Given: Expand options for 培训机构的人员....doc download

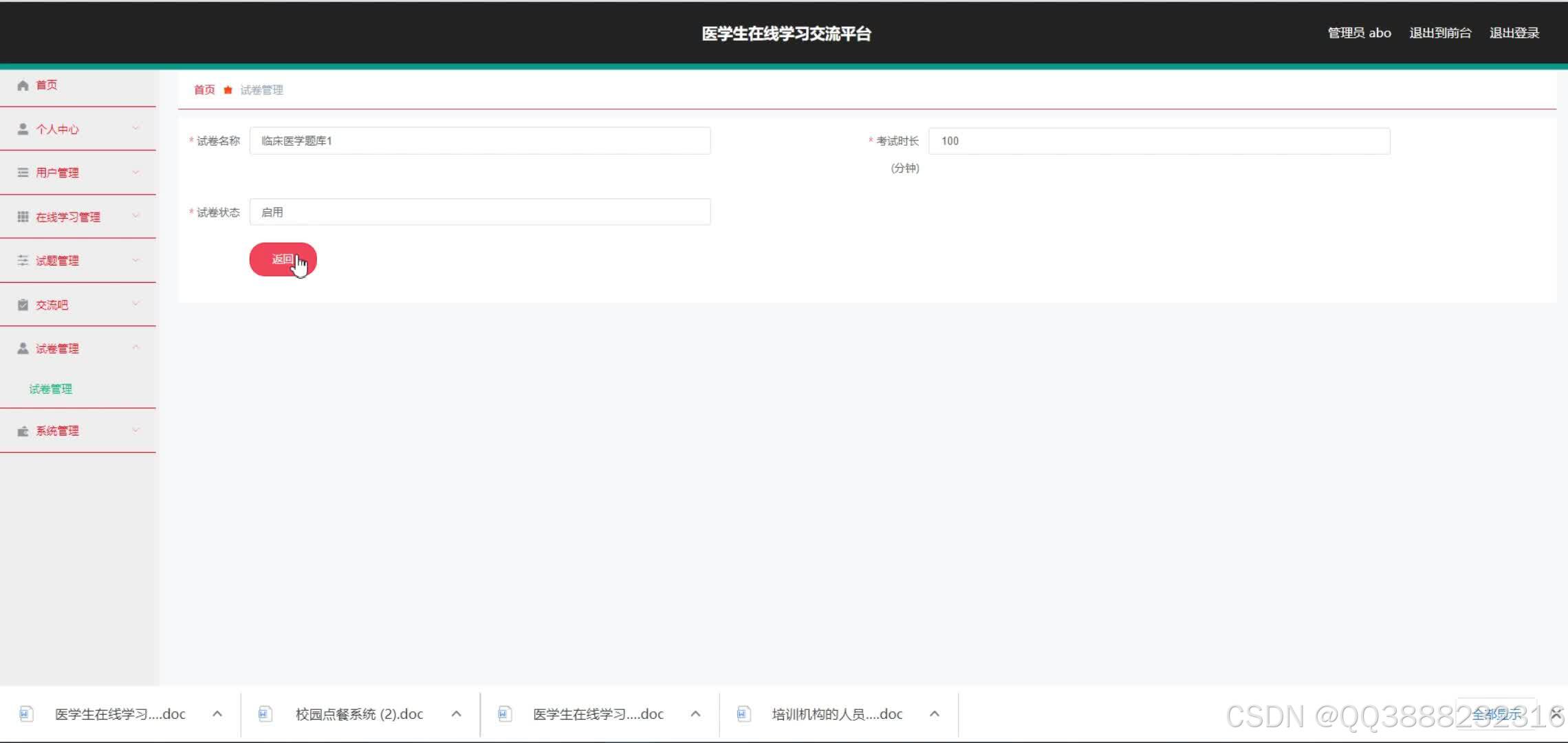Looking at the screenshot, I should tap(935, 714).
